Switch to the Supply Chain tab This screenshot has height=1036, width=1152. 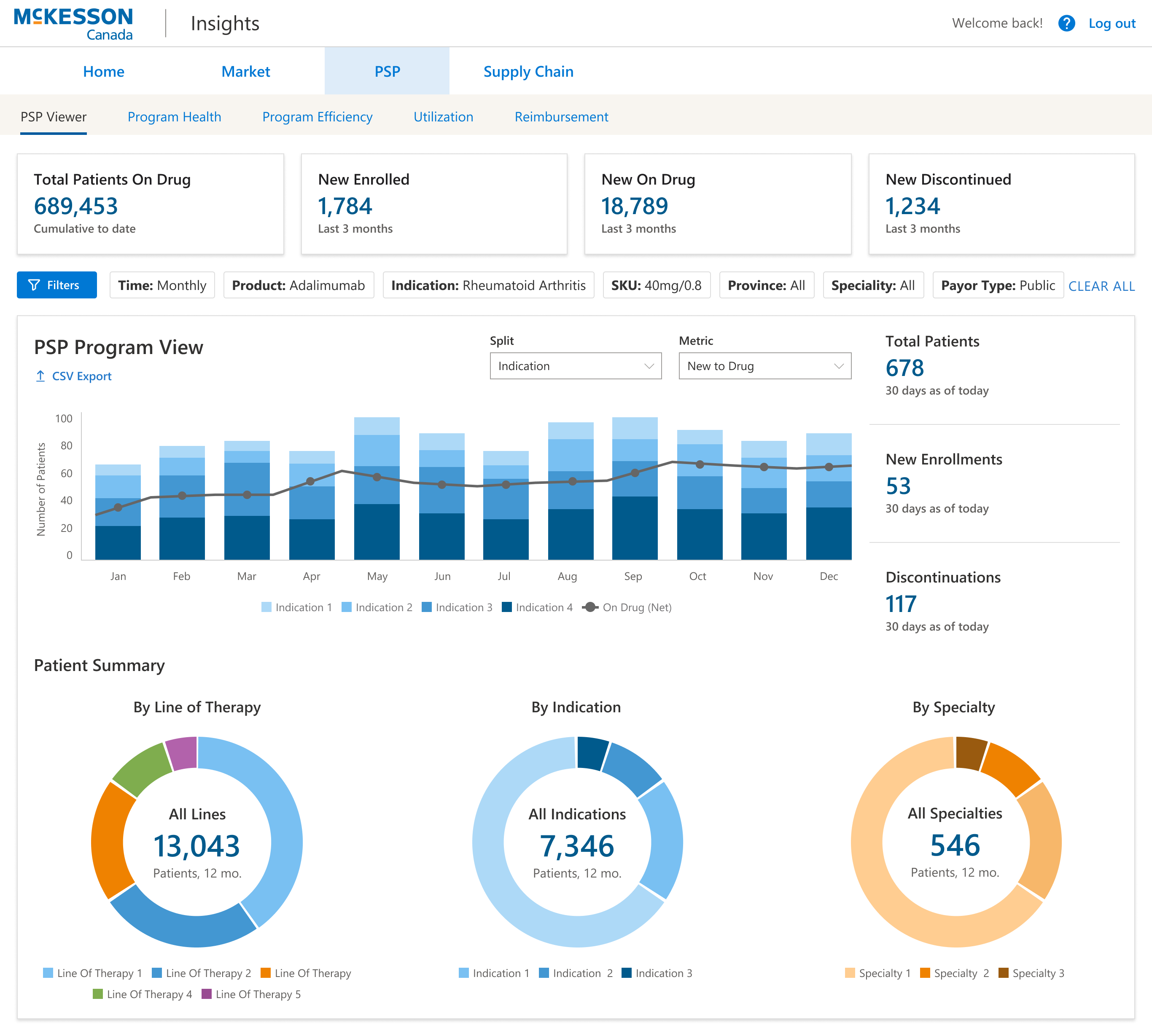coord(528,72)
